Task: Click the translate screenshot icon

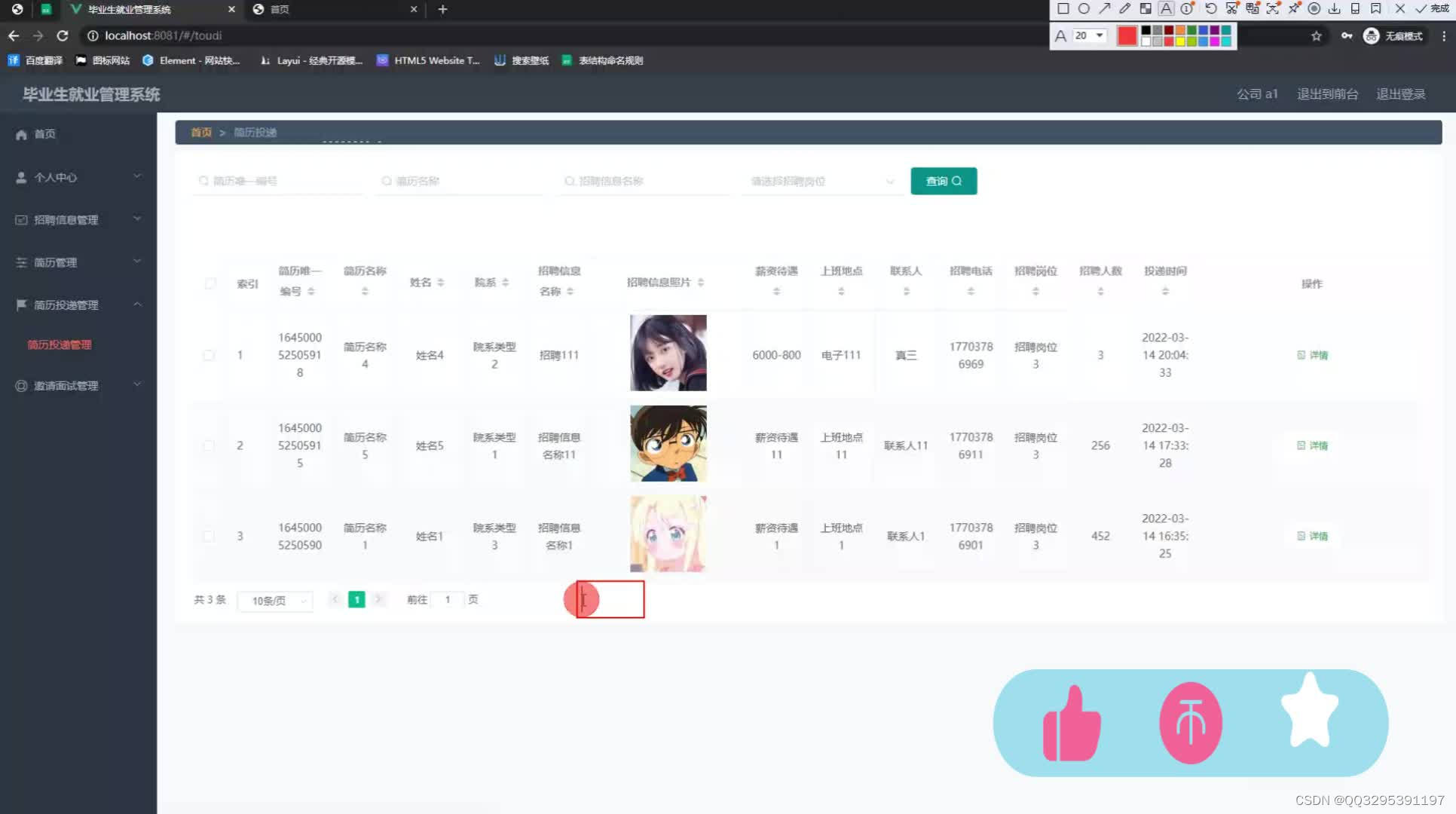Action: tap(1252, 9)
